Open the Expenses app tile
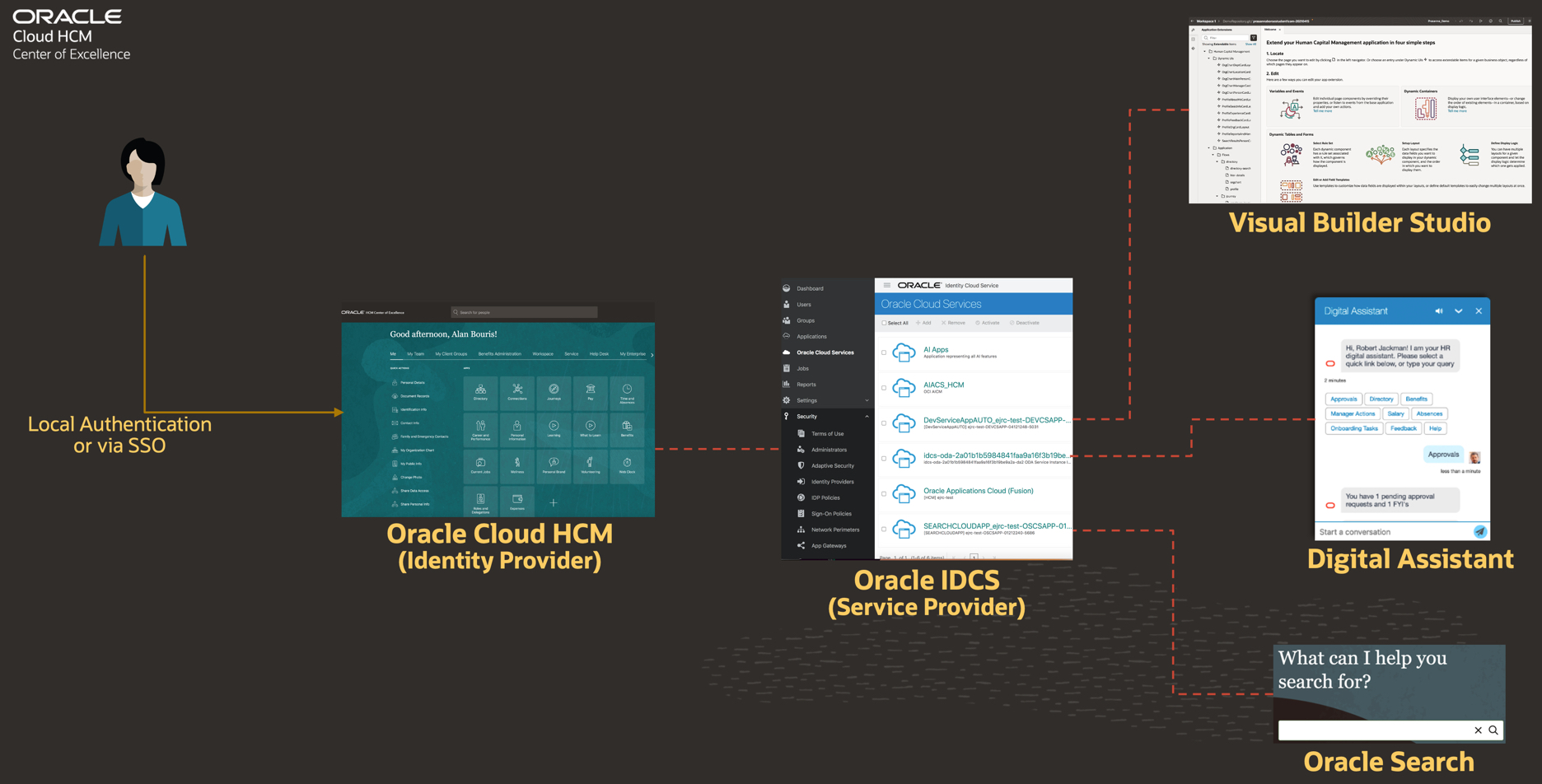The width and height of the screenshot is (1542, 784). 517,502
